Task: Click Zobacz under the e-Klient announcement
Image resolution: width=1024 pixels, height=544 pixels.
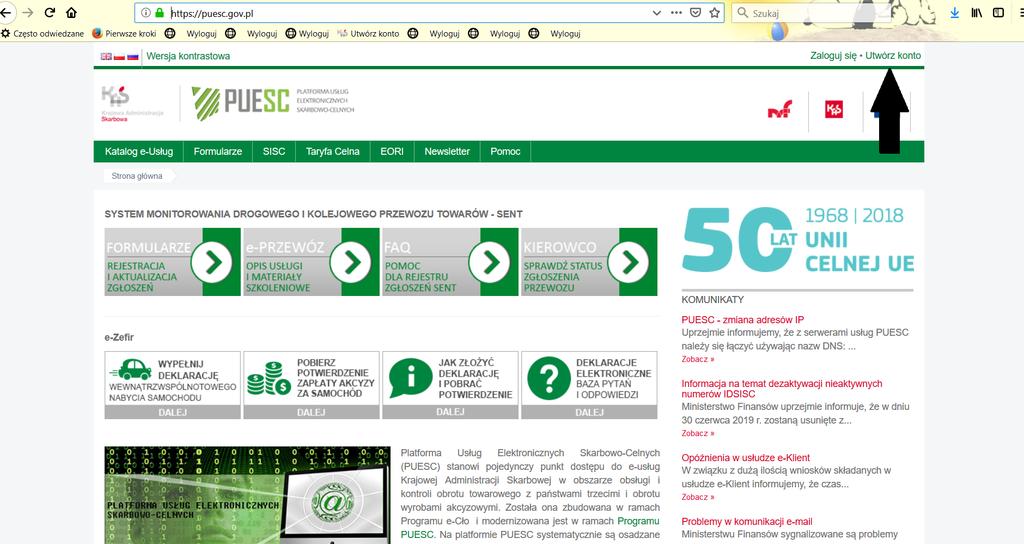Action: [697, 497]
